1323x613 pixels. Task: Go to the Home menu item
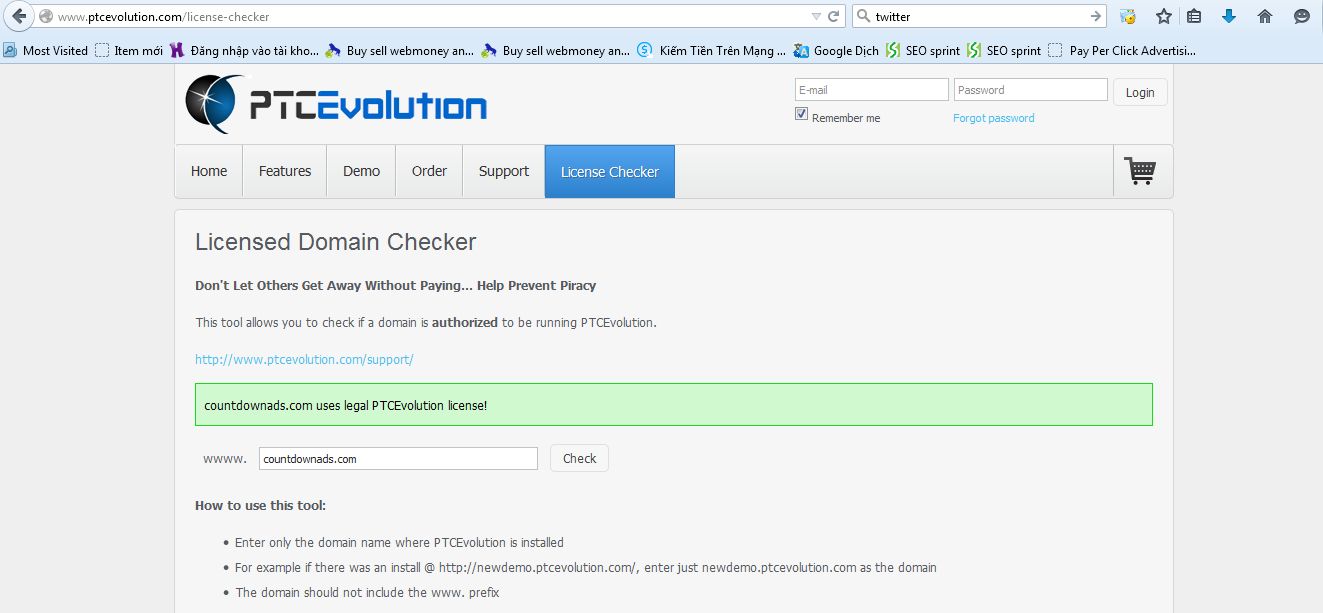point(209,171)
